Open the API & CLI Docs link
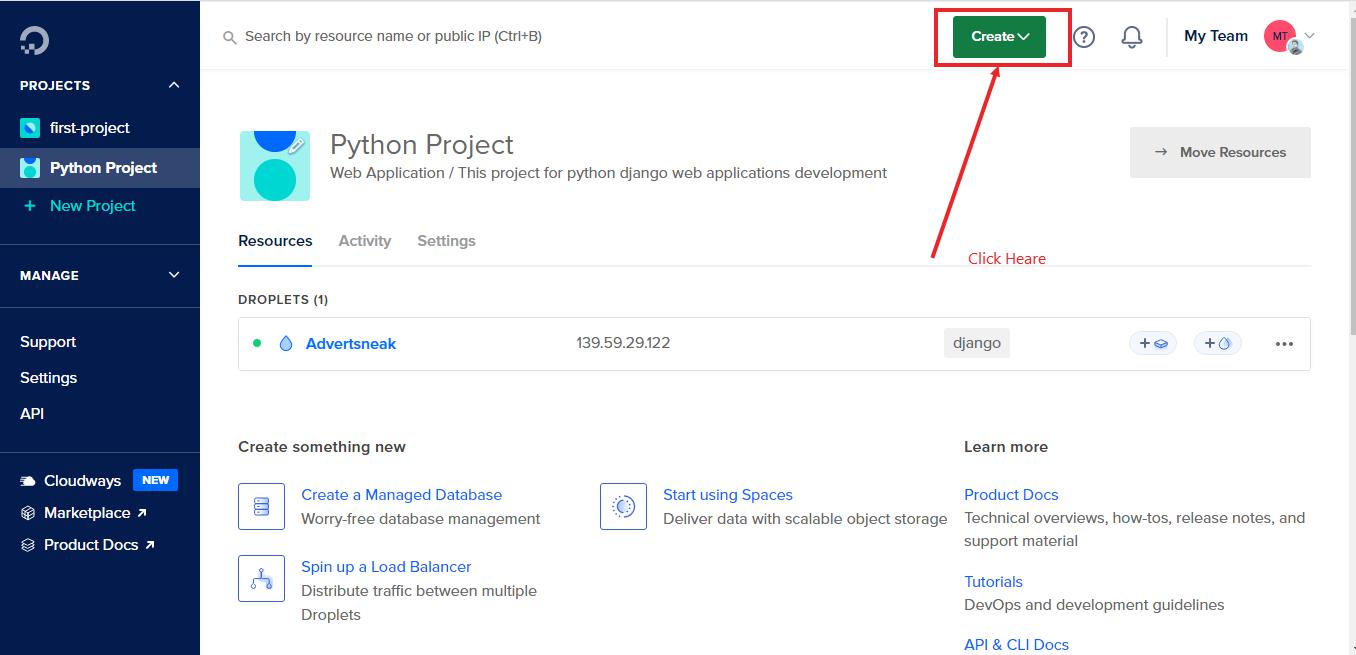 click(1016, 645)
